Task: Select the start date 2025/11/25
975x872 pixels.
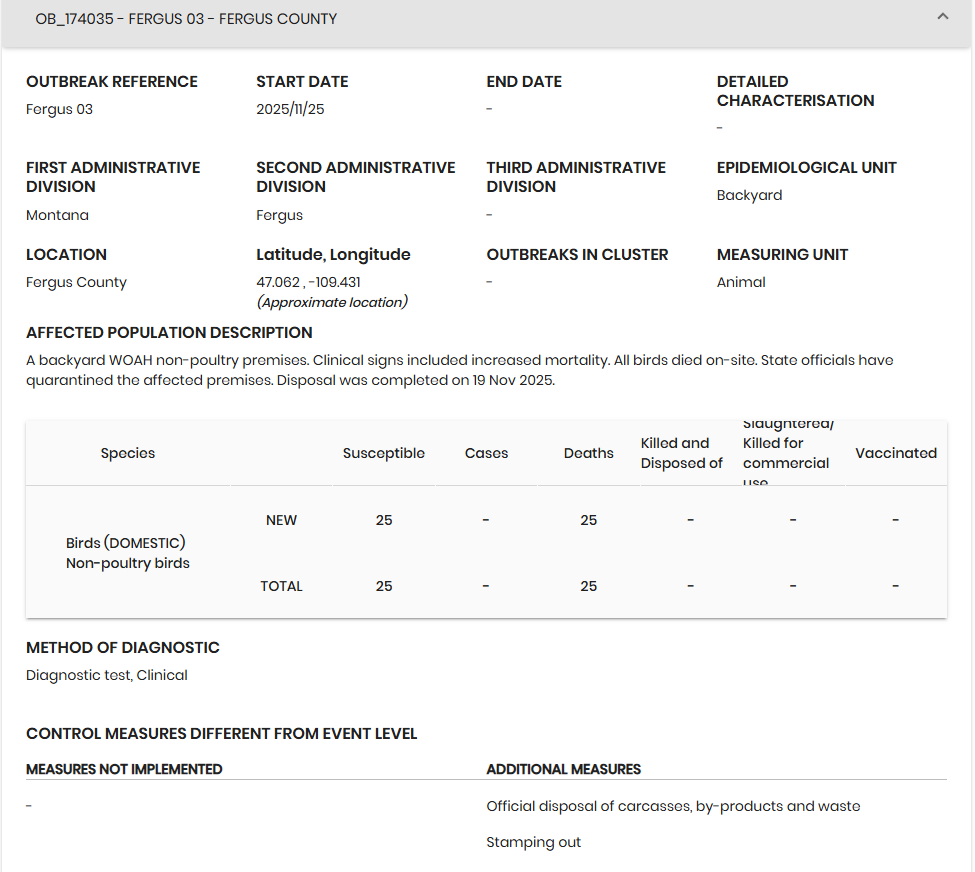Action: 290,109
